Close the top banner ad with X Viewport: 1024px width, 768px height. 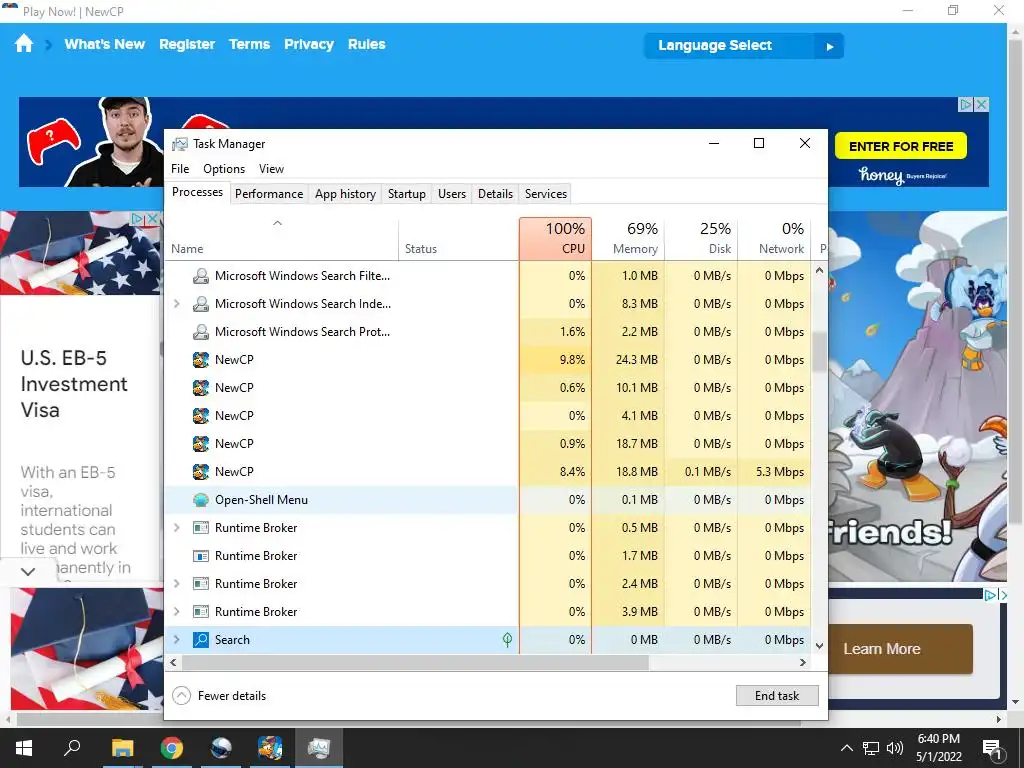coord(981,104)
